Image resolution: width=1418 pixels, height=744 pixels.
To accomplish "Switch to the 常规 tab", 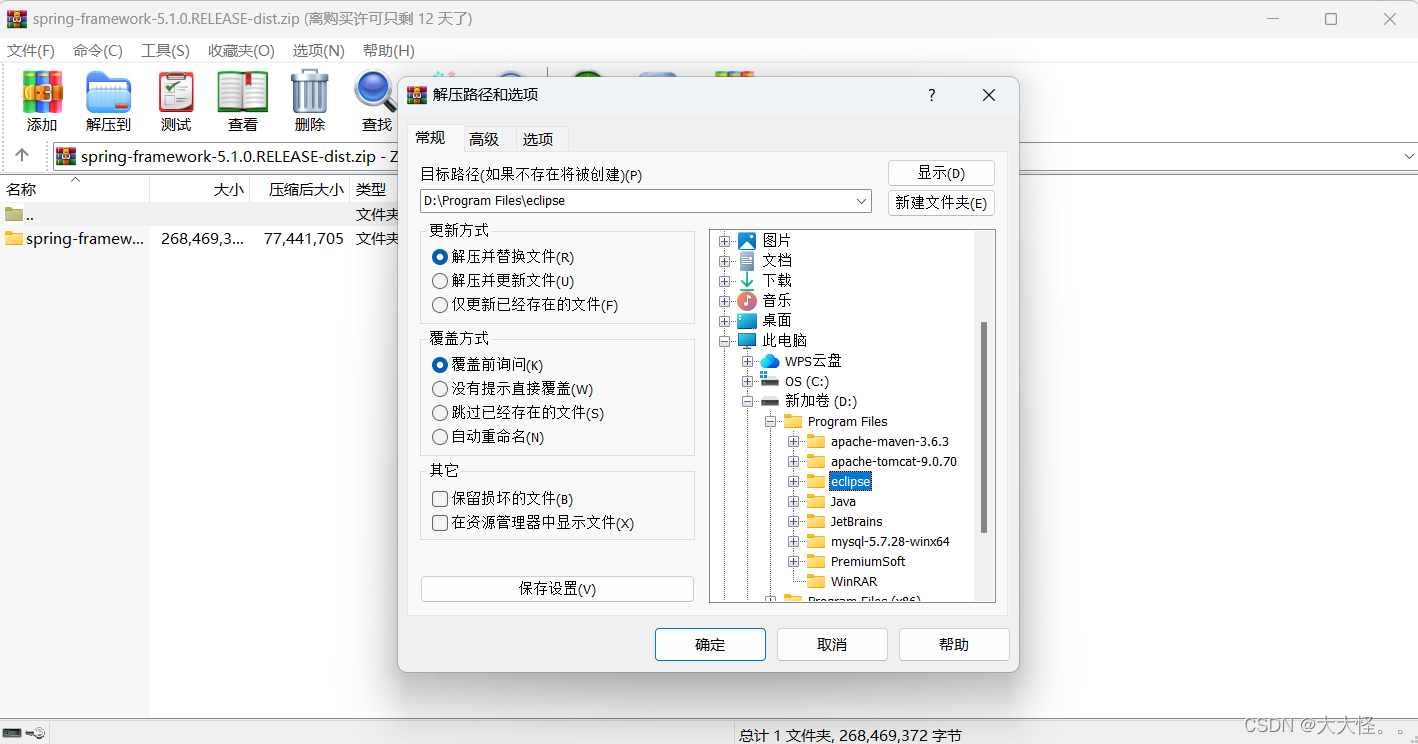I will [431, 137].
